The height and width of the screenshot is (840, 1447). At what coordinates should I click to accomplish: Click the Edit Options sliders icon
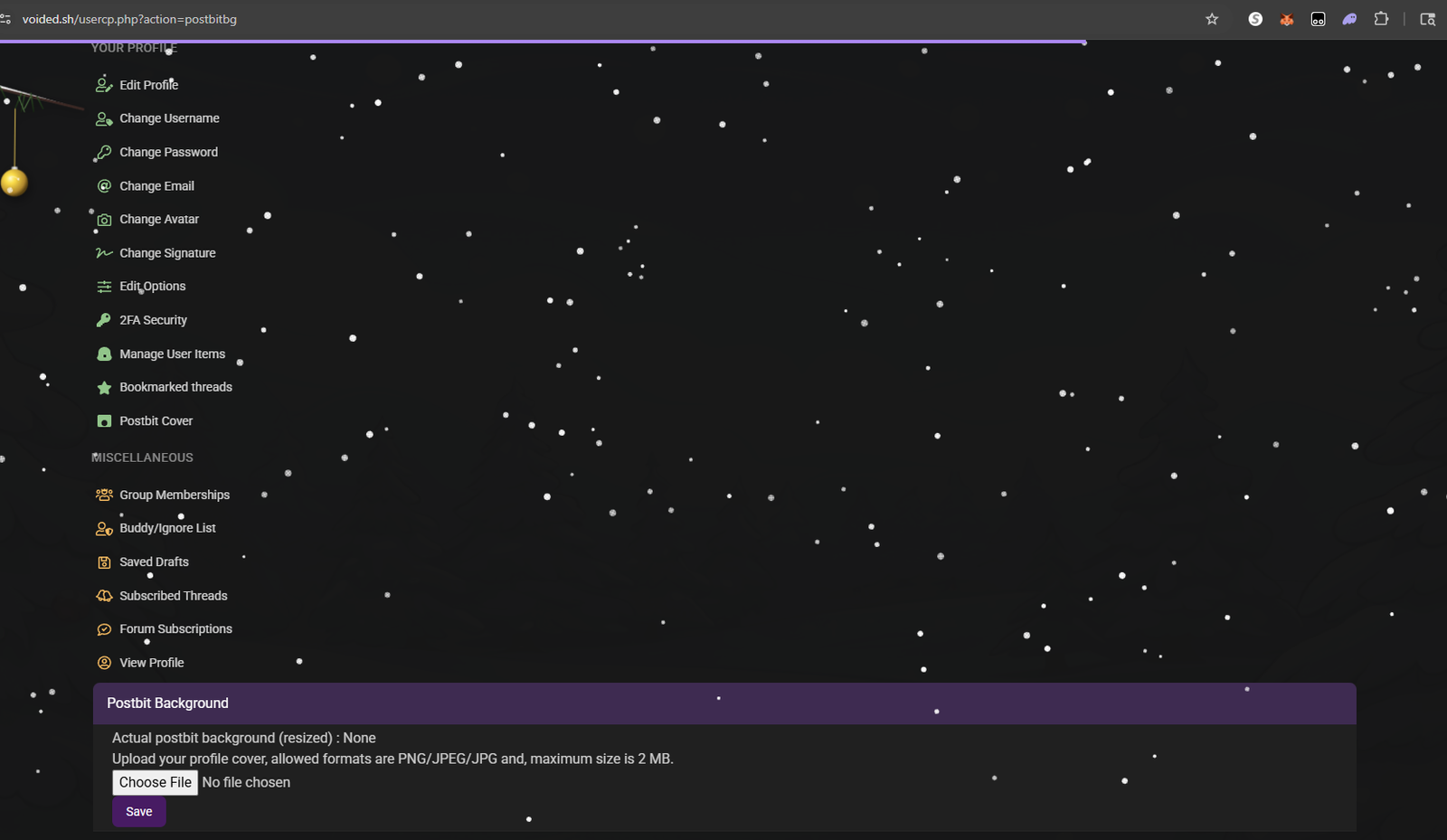(x=104, y=286)
